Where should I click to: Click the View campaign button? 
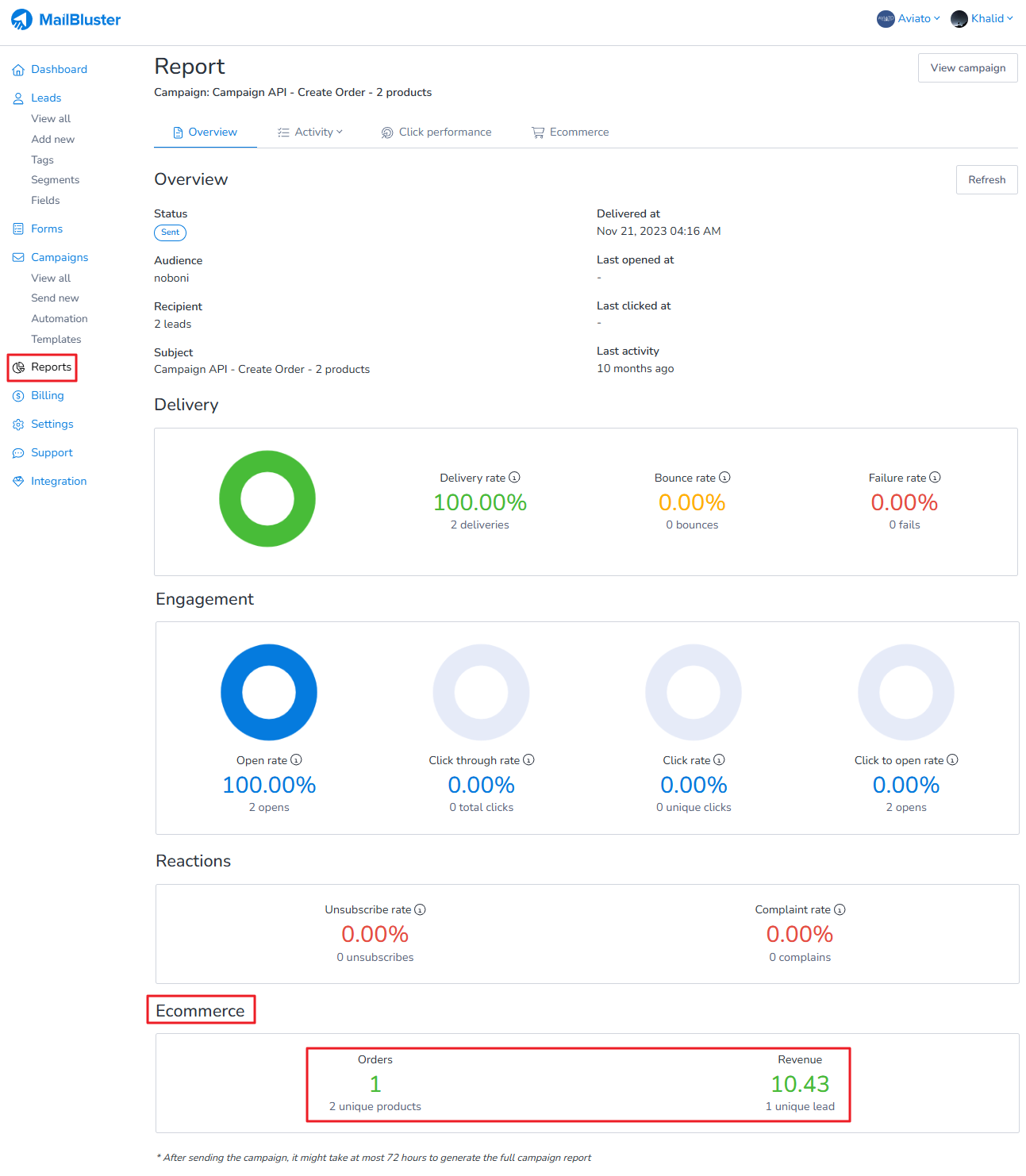coord(967,68)
